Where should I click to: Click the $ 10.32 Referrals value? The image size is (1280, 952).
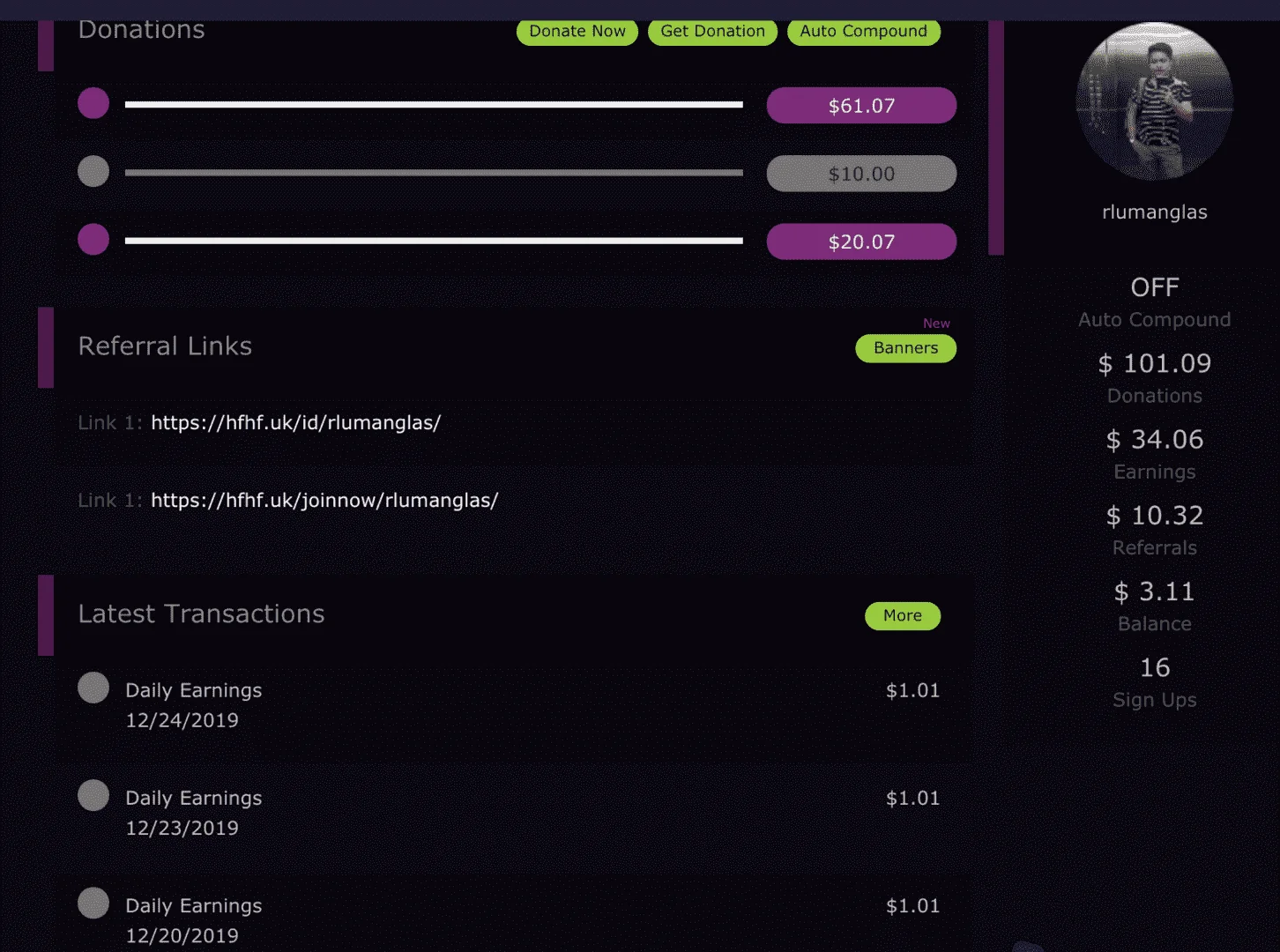[1154, 516]
